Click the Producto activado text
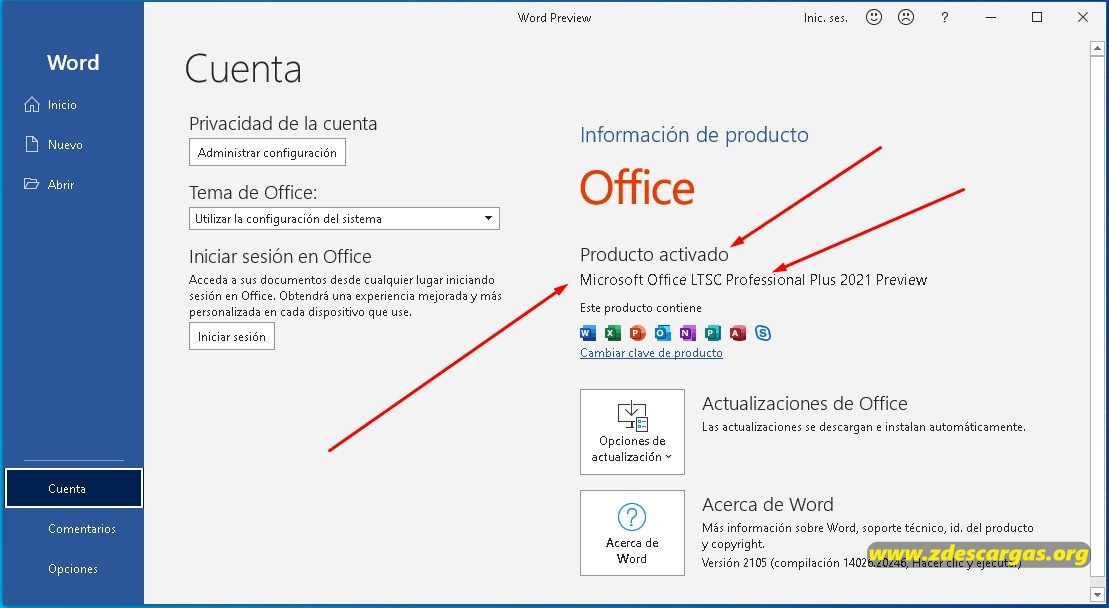 click(654, 255)
